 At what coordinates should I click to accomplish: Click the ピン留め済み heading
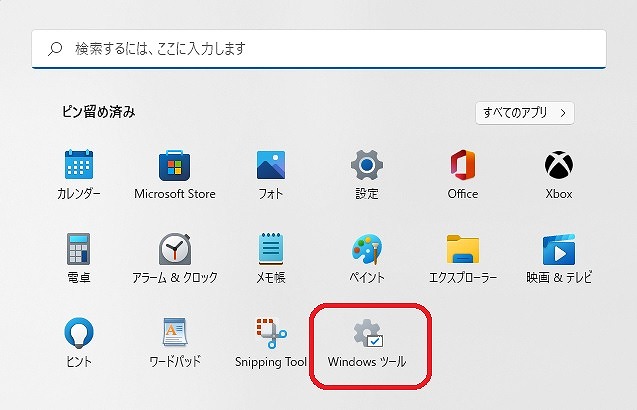tap(99, 112)
